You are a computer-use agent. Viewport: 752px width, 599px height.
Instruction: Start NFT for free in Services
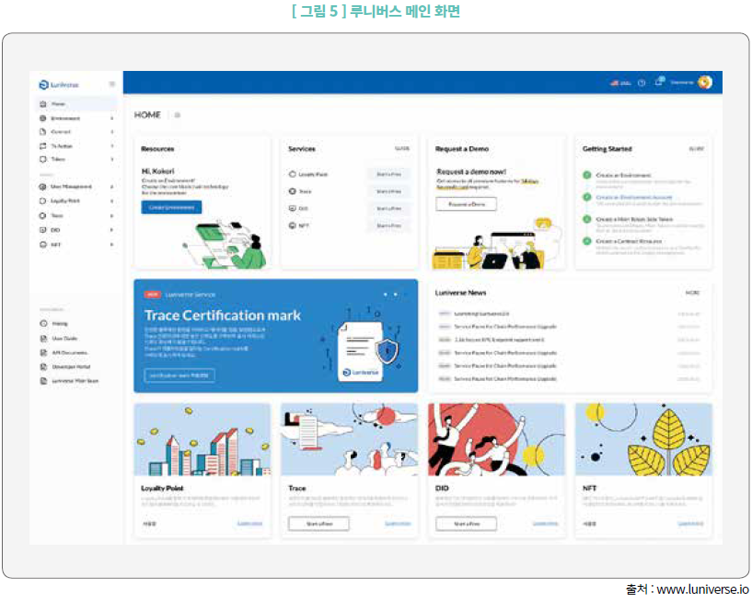point(389,225)
